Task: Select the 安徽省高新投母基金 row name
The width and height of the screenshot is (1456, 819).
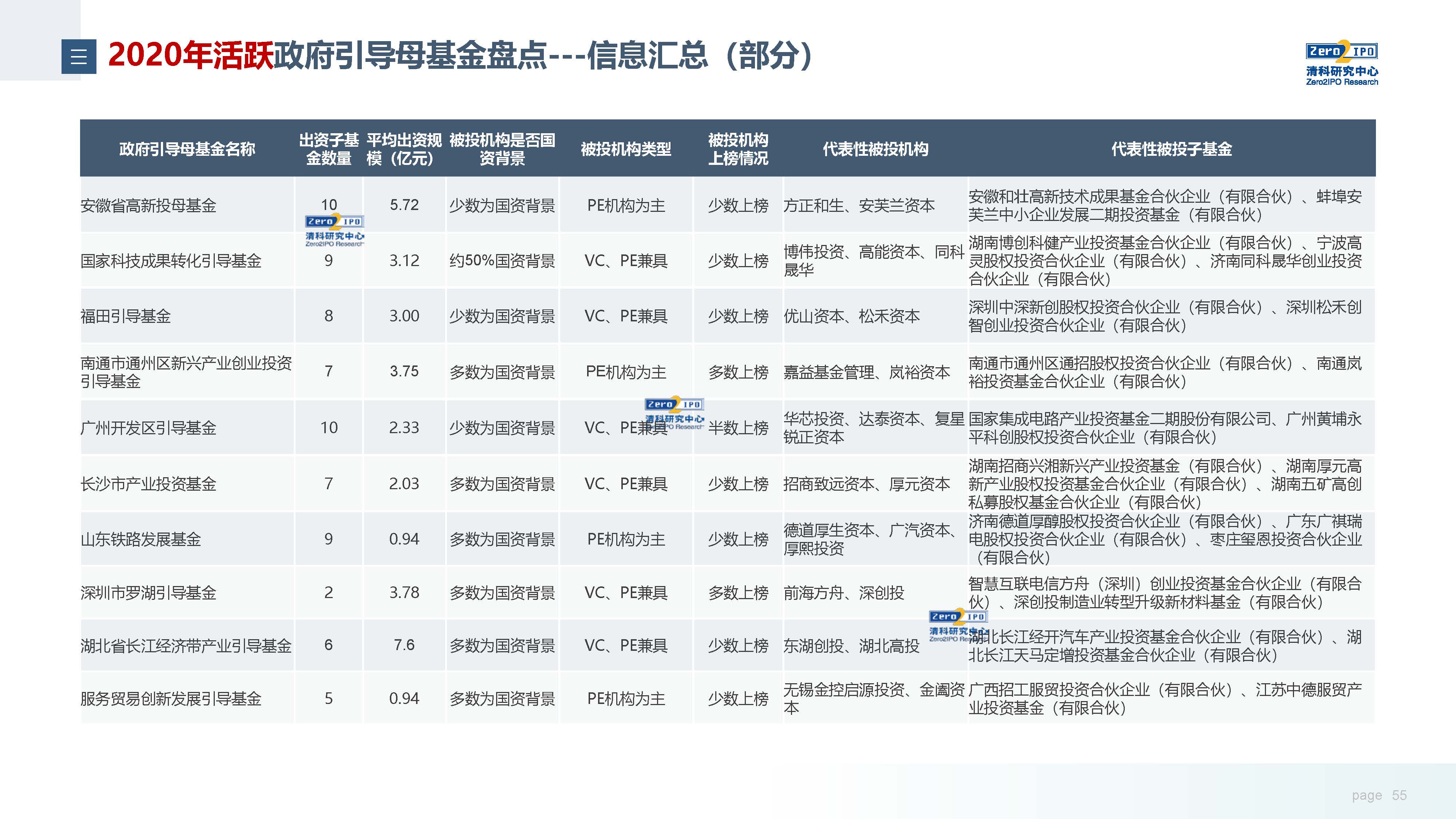Action: 149,205
